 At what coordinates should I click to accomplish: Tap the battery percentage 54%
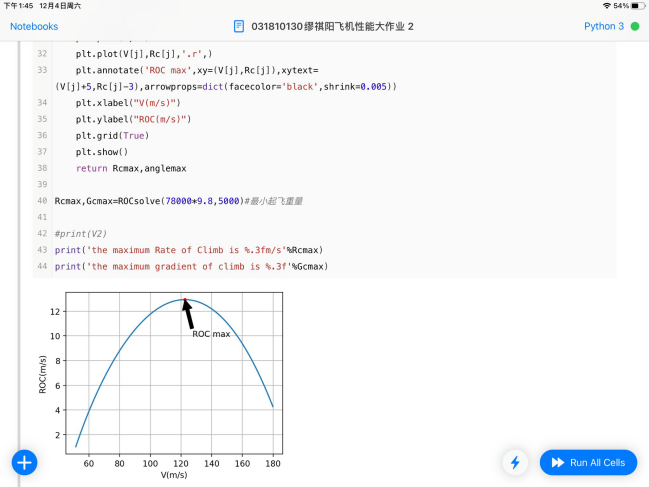click(621, 6)
